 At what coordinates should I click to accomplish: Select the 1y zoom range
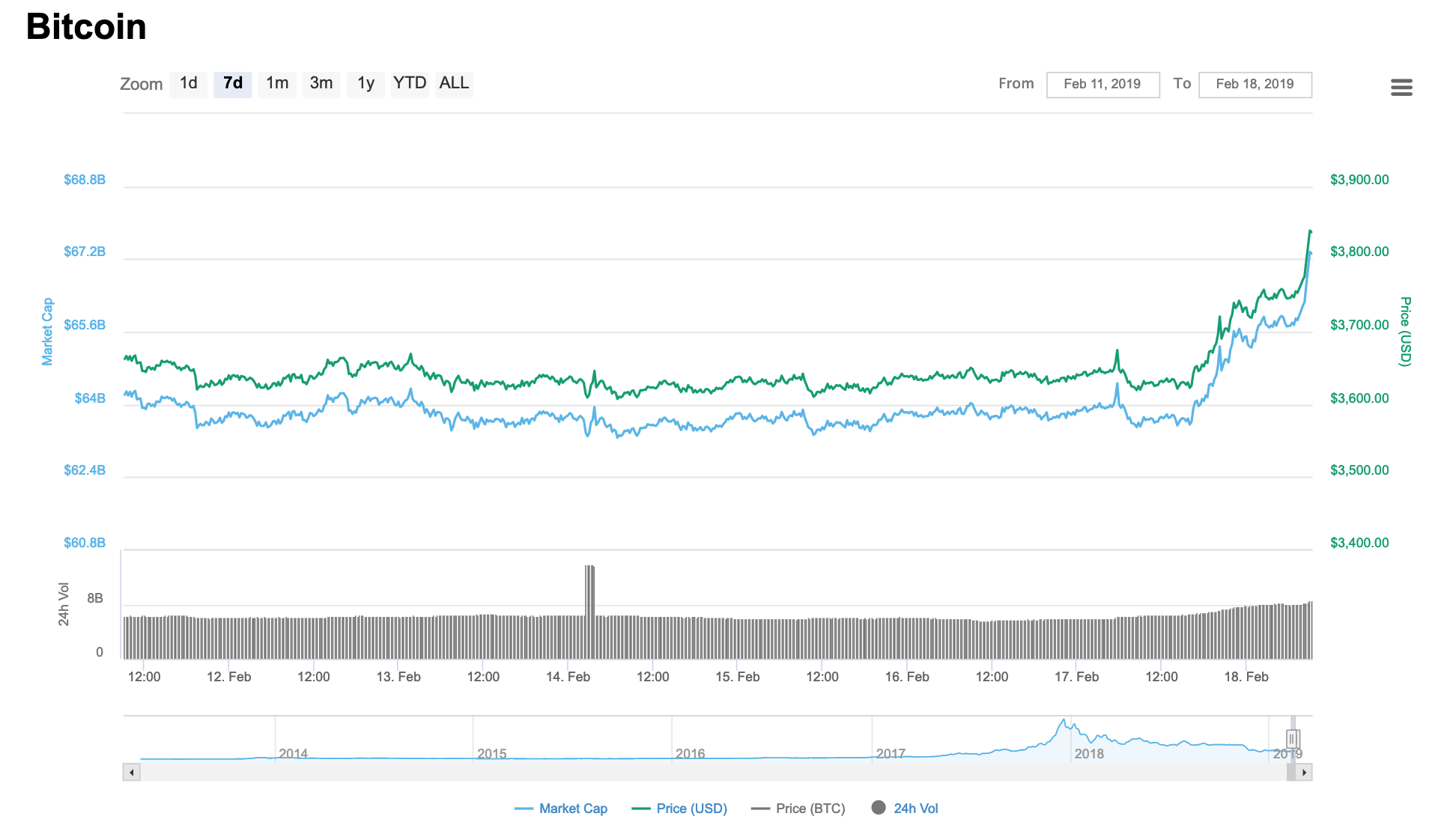tap(365, 84)
